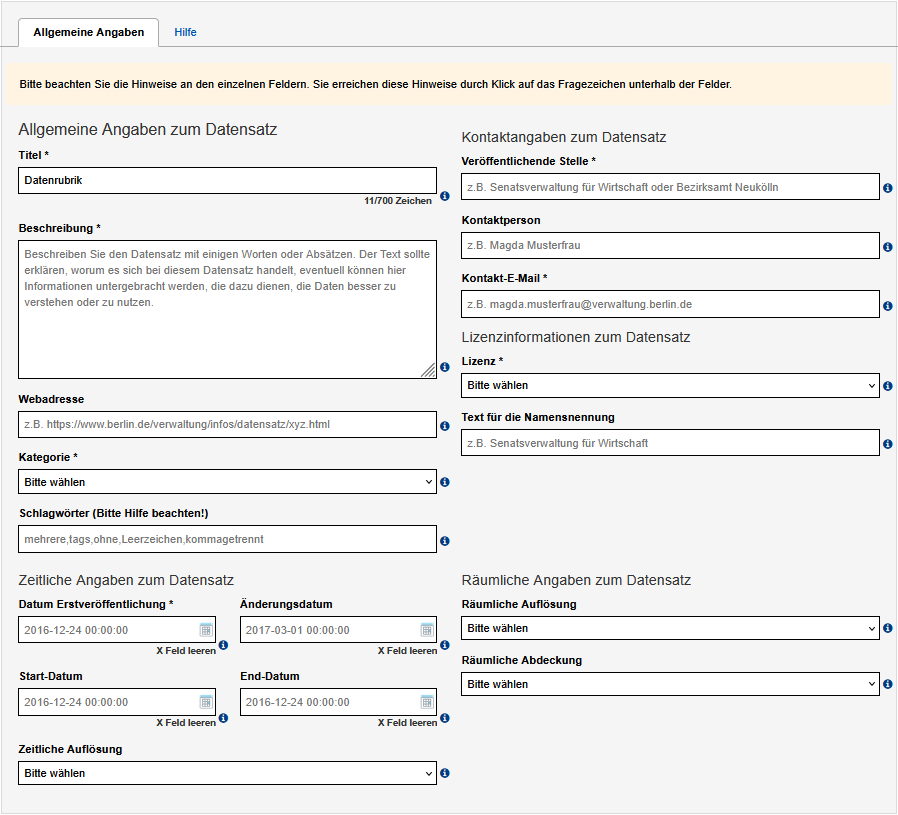Expand the Kategorie dropdown

(227, 482)
